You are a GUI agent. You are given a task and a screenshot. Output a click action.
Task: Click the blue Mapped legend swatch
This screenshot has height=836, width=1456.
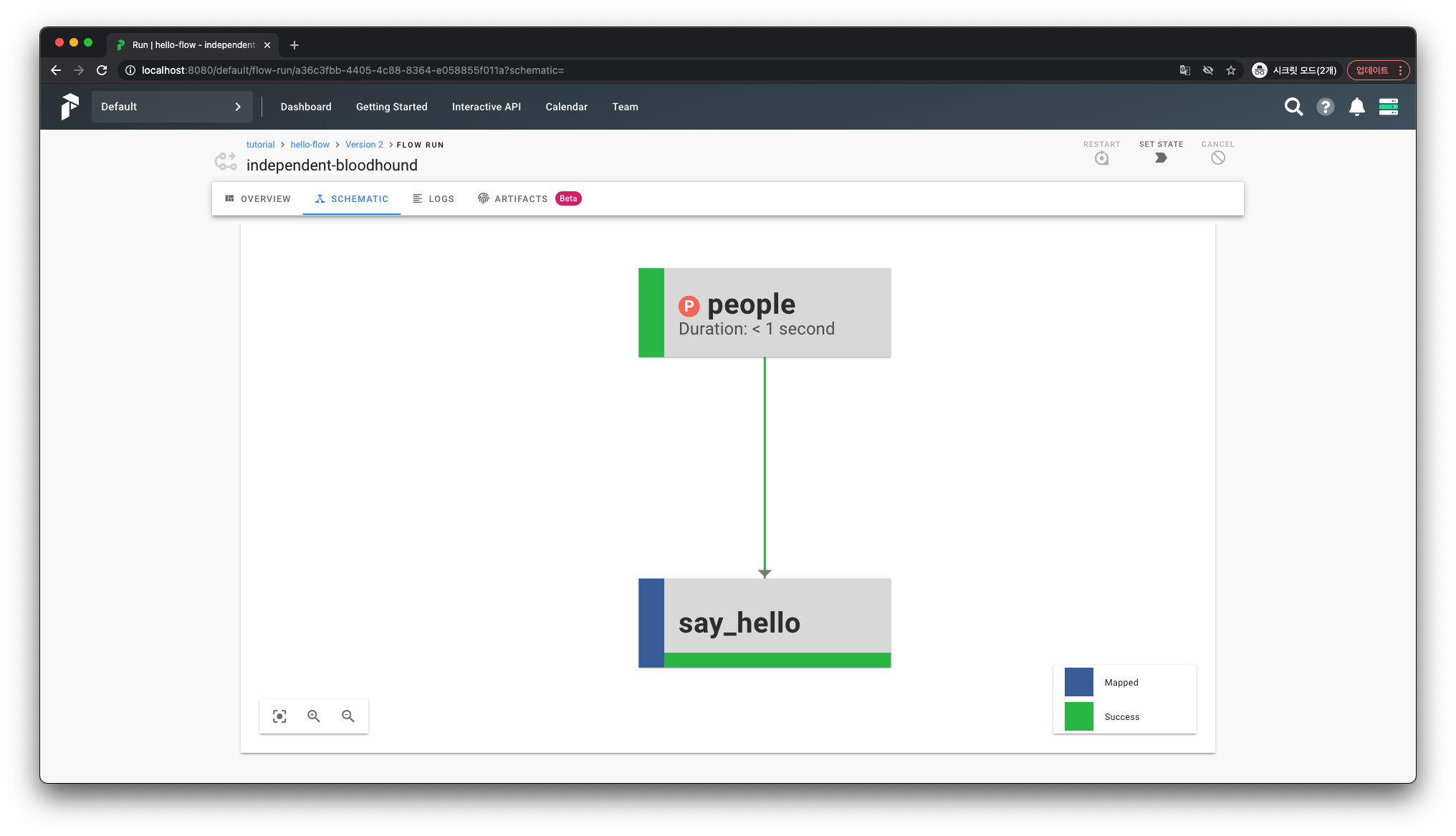(x=1078, y=682)
